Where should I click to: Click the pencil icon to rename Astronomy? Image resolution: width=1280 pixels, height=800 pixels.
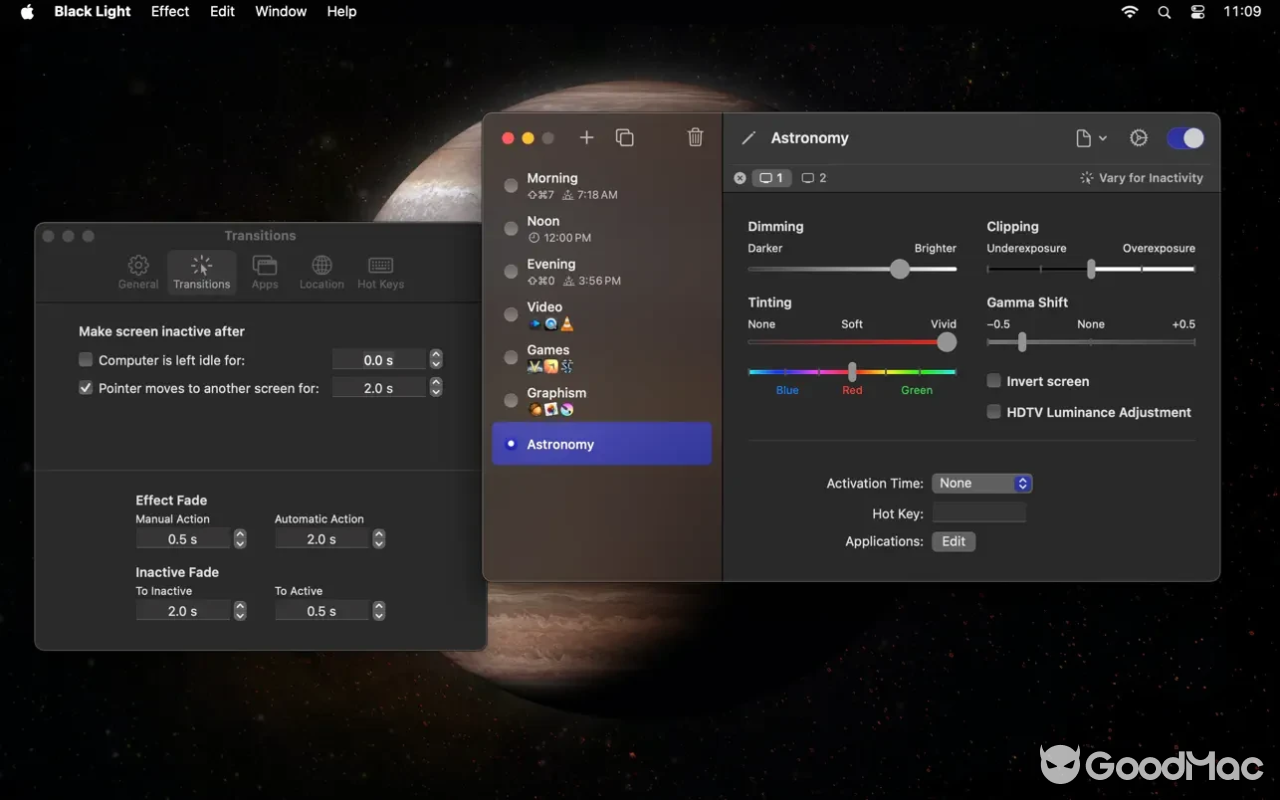tap(749, 137)
